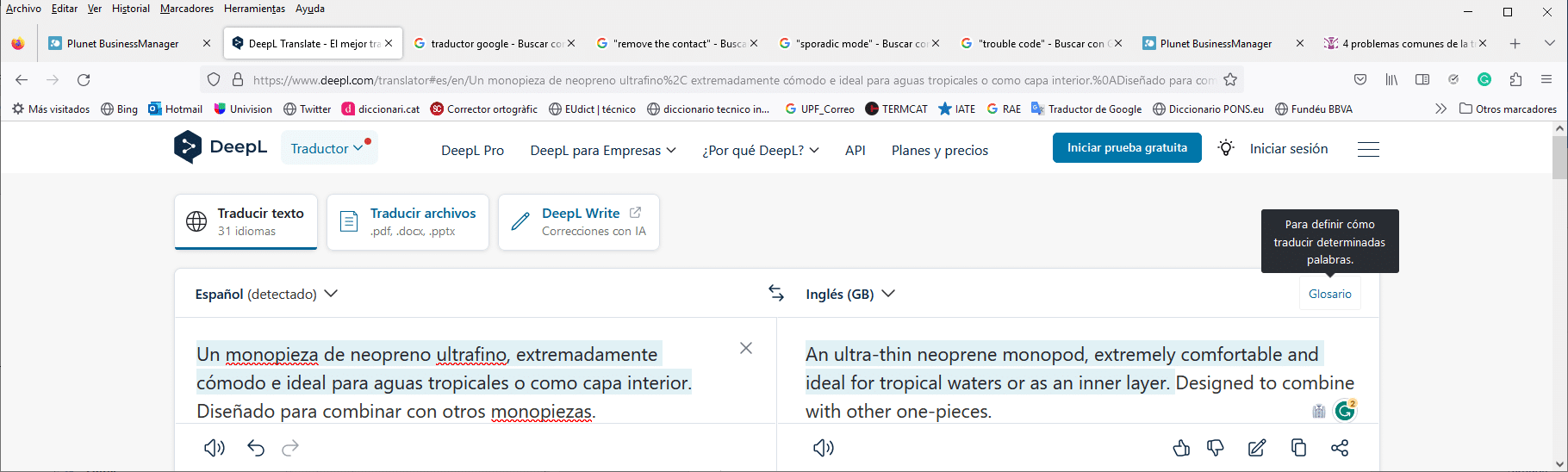Select Traducir texto tab
This screenshot has height=472, width=1568.
246,221
